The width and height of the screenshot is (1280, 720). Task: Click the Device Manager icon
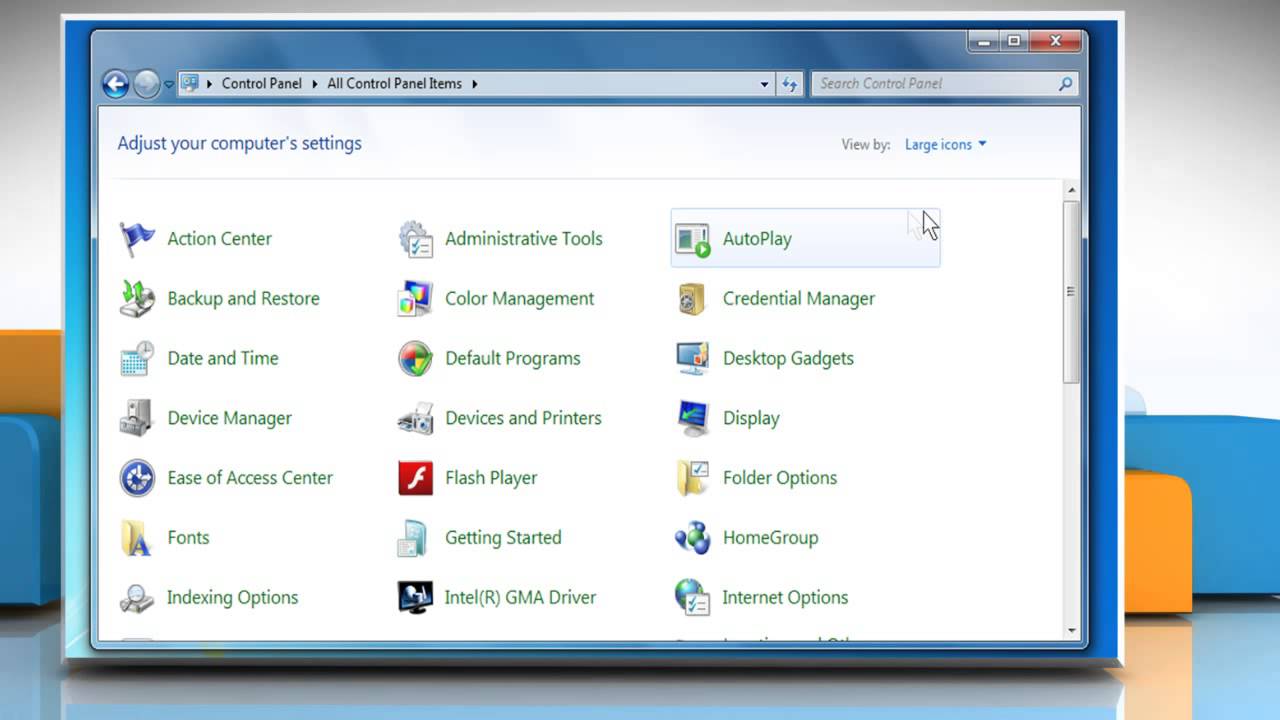[x=137, y=418]
